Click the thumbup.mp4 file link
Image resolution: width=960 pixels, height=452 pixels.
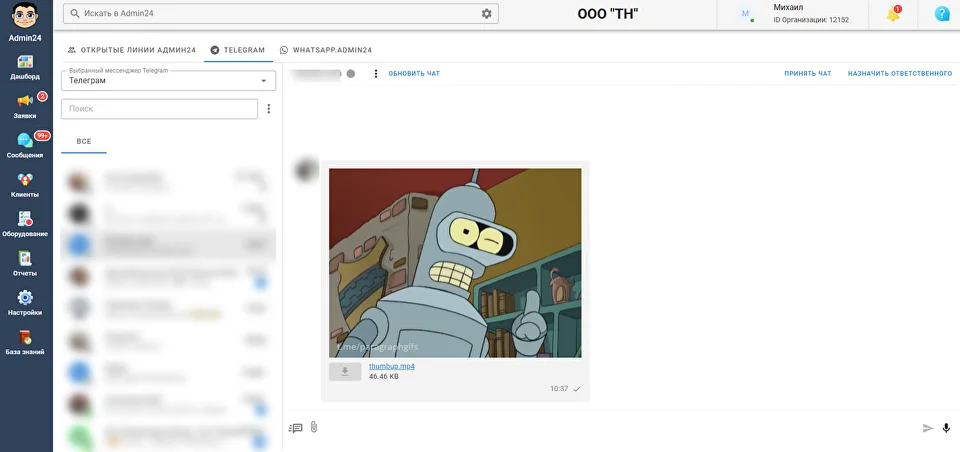pos(391,366)
